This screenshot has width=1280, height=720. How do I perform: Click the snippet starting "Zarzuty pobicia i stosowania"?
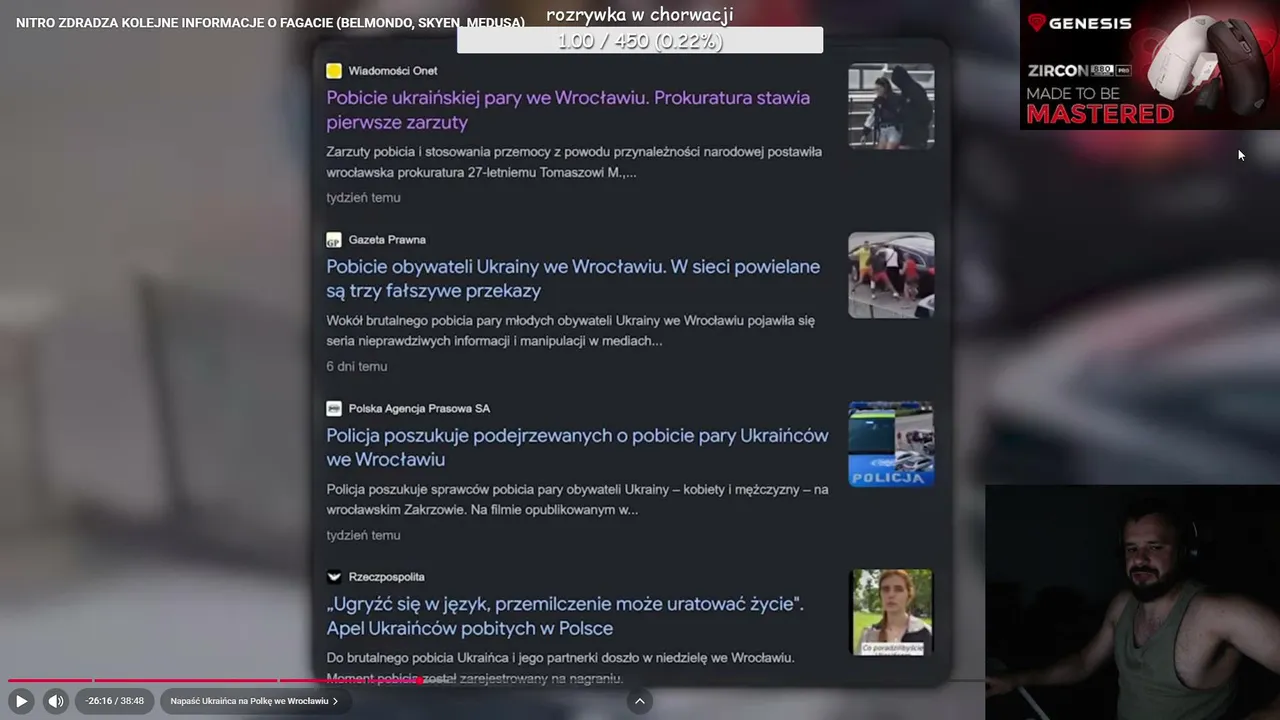click(574, 162)
